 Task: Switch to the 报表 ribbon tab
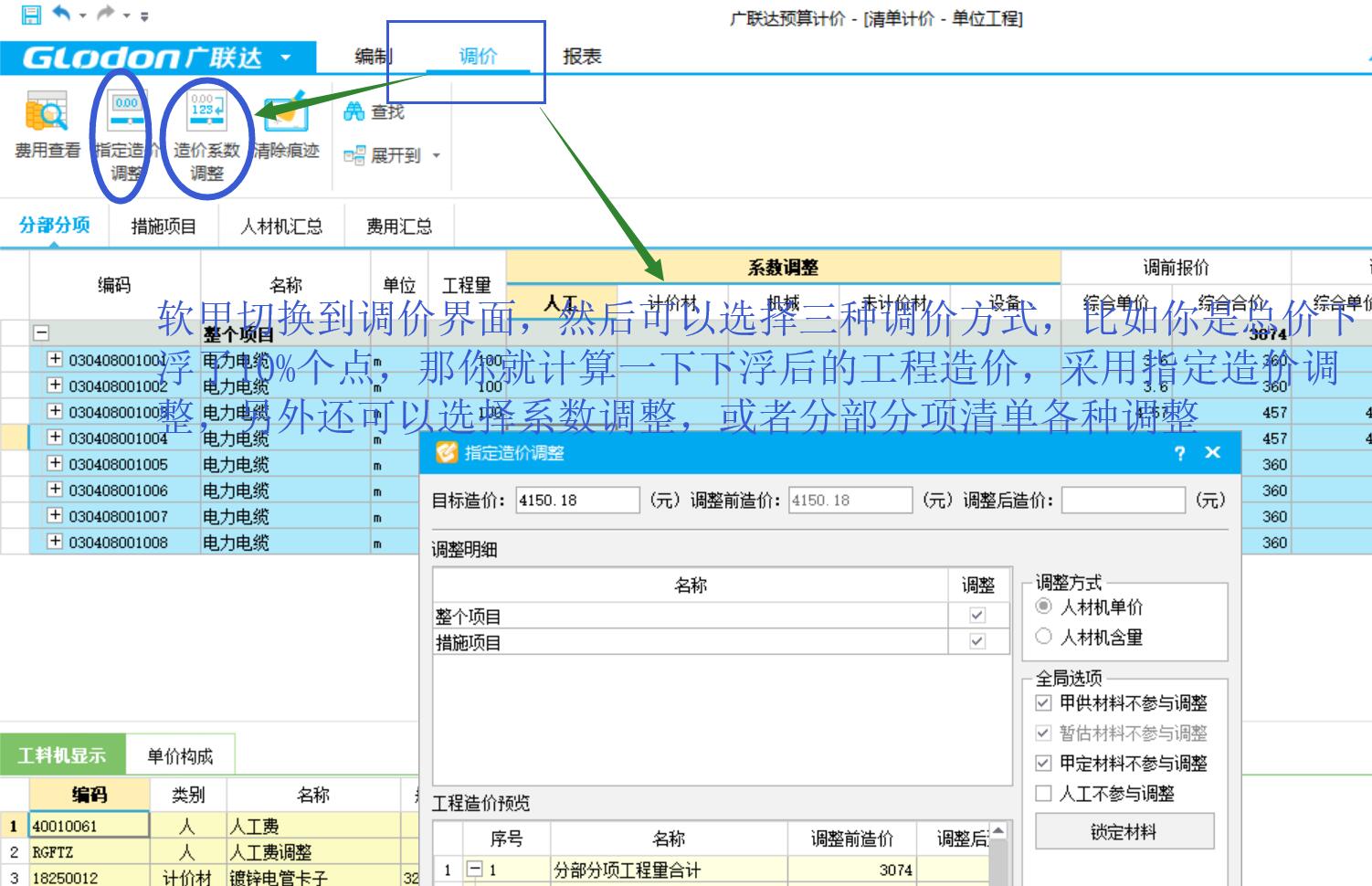click(x=582, y=57)
